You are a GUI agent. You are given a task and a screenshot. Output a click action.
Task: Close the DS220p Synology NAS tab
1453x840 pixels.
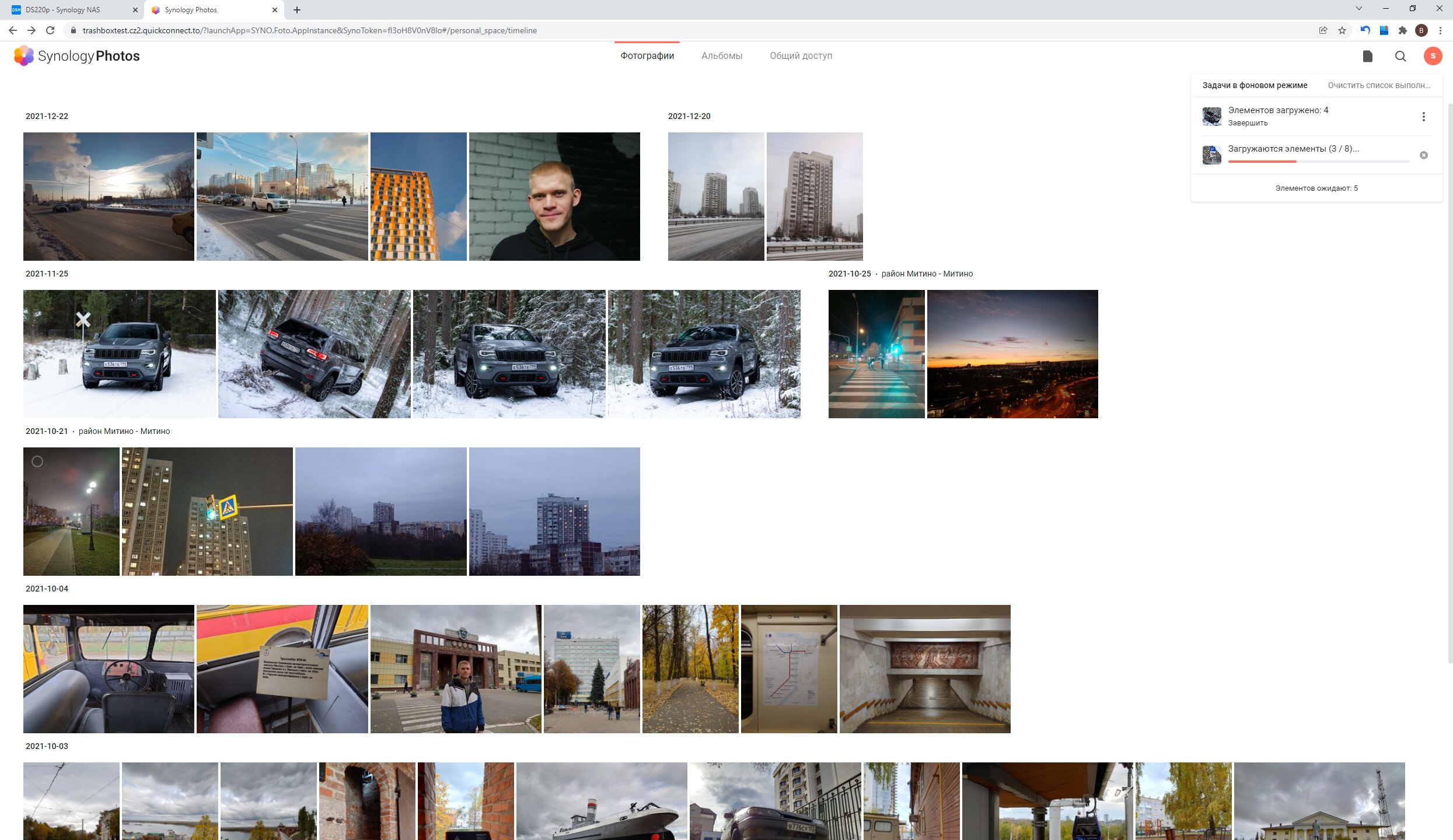click(x=135, y=10)
